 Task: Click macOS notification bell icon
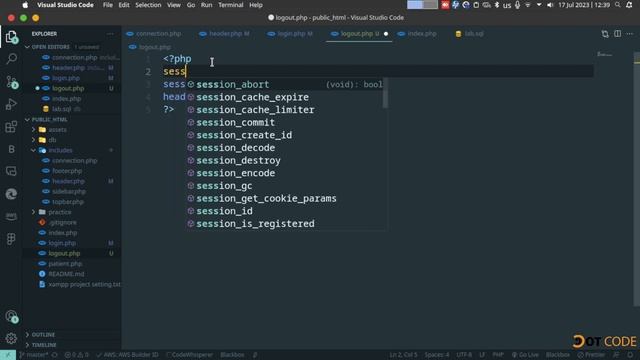(629, 5)
